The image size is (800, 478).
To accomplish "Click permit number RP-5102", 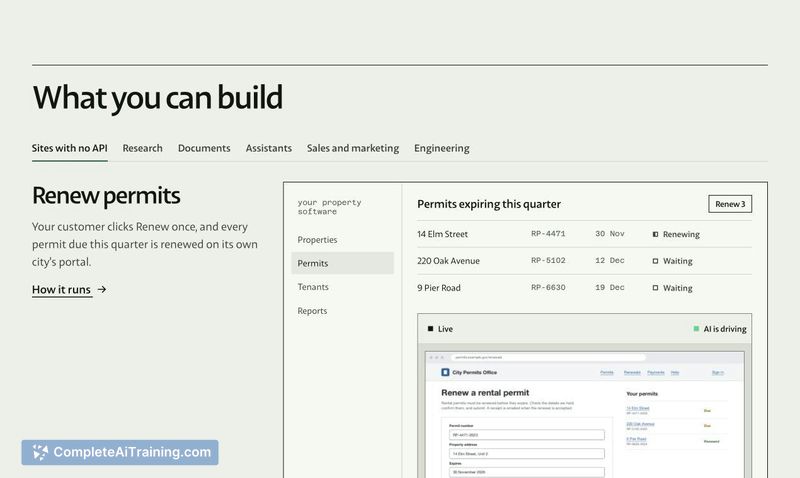I will coord(548,260).
